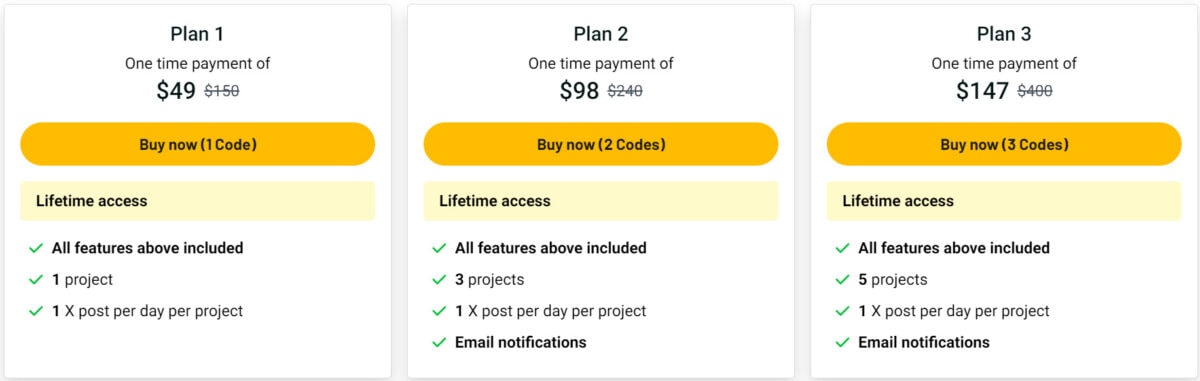Click Buy now (1 Code) button
Screen dimensions: 1200x381
tap(197, 144)
